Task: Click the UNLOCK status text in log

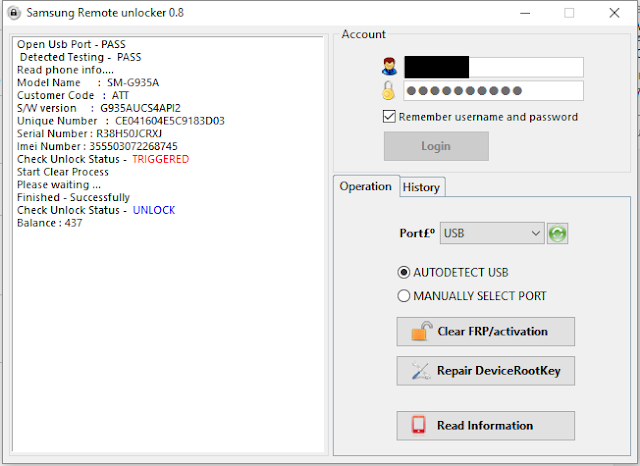Action: [154, 210]
